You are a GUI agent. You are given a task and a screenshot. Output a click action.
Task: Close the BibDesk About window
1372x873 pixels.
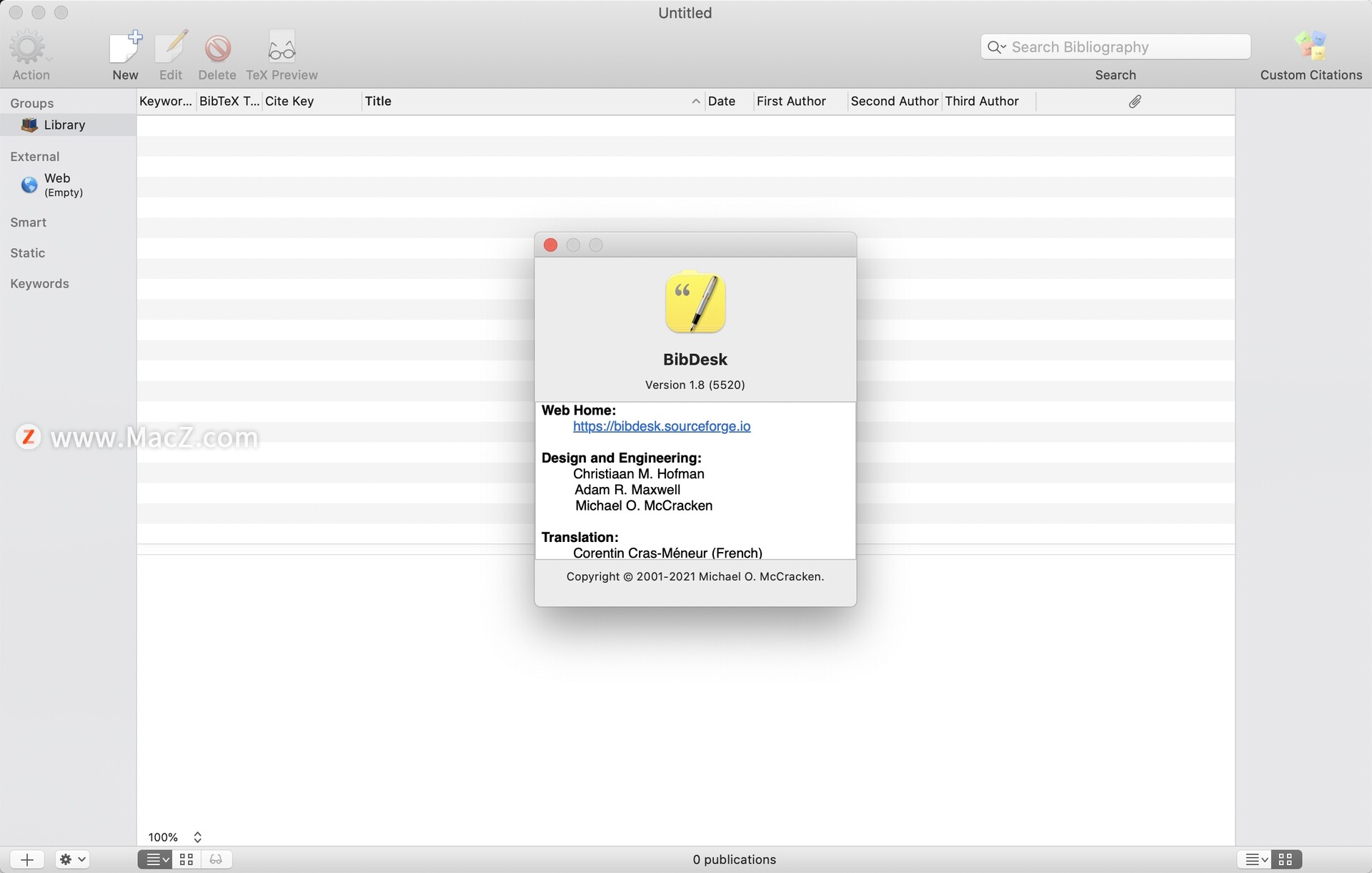(x=550, y=245)
